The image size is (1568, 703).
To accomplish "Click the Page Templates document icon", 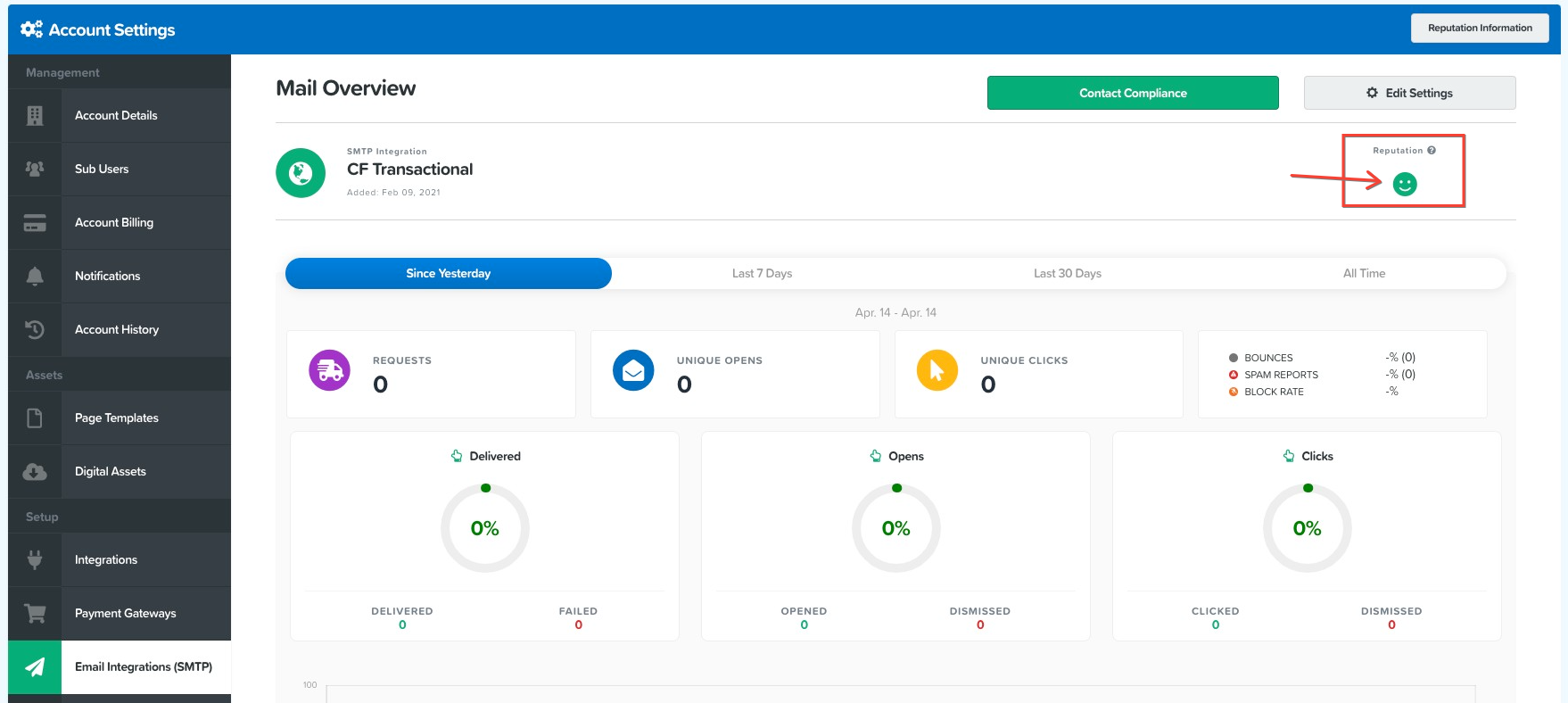I will [x=35, y=418].
